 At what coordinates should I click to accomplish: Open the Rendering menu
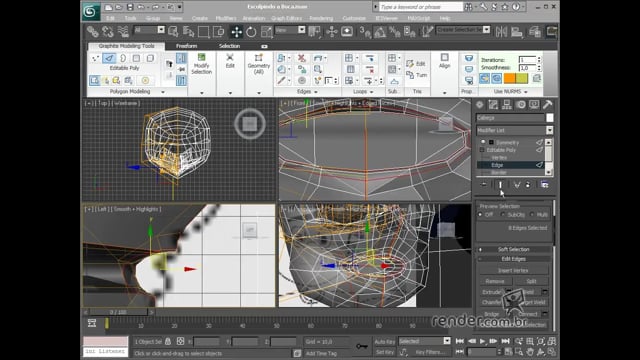pos(321,18)
